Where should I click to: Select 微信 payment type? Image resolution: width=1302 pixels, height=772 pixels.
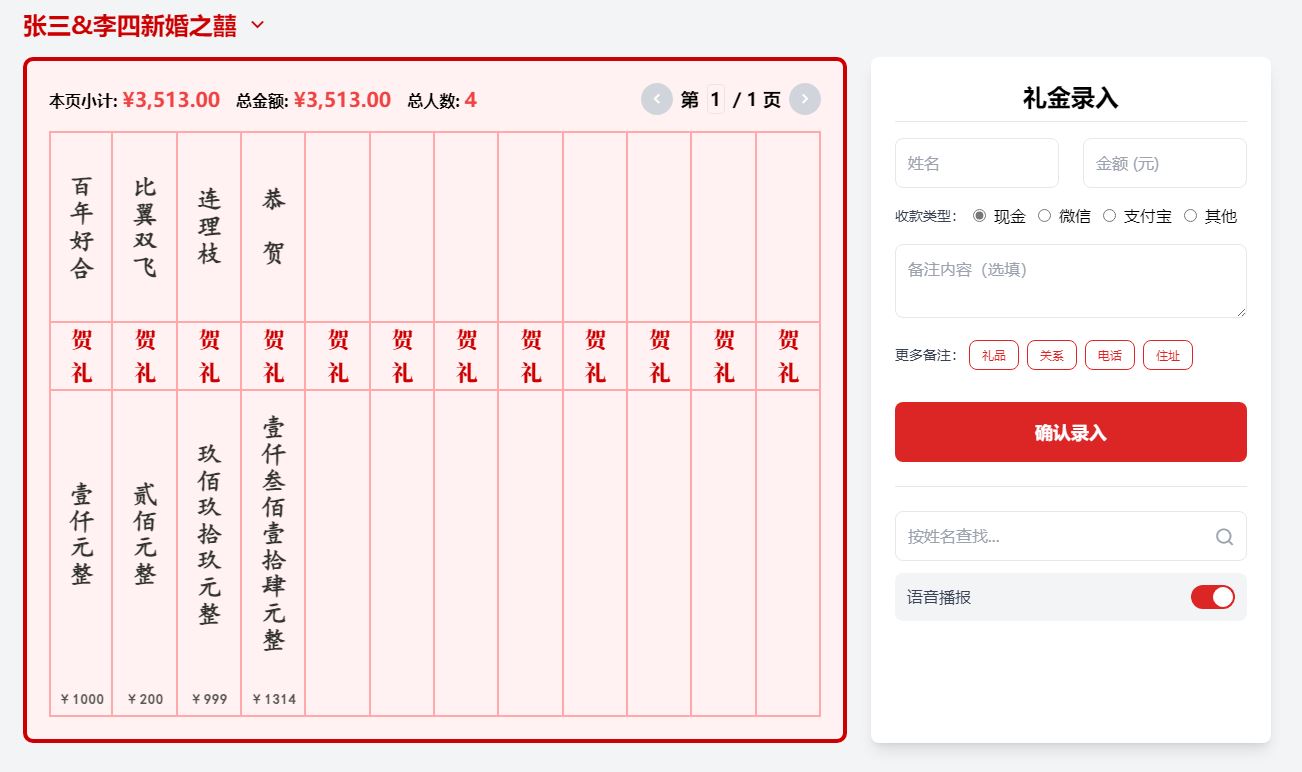tap(1044, 216)
